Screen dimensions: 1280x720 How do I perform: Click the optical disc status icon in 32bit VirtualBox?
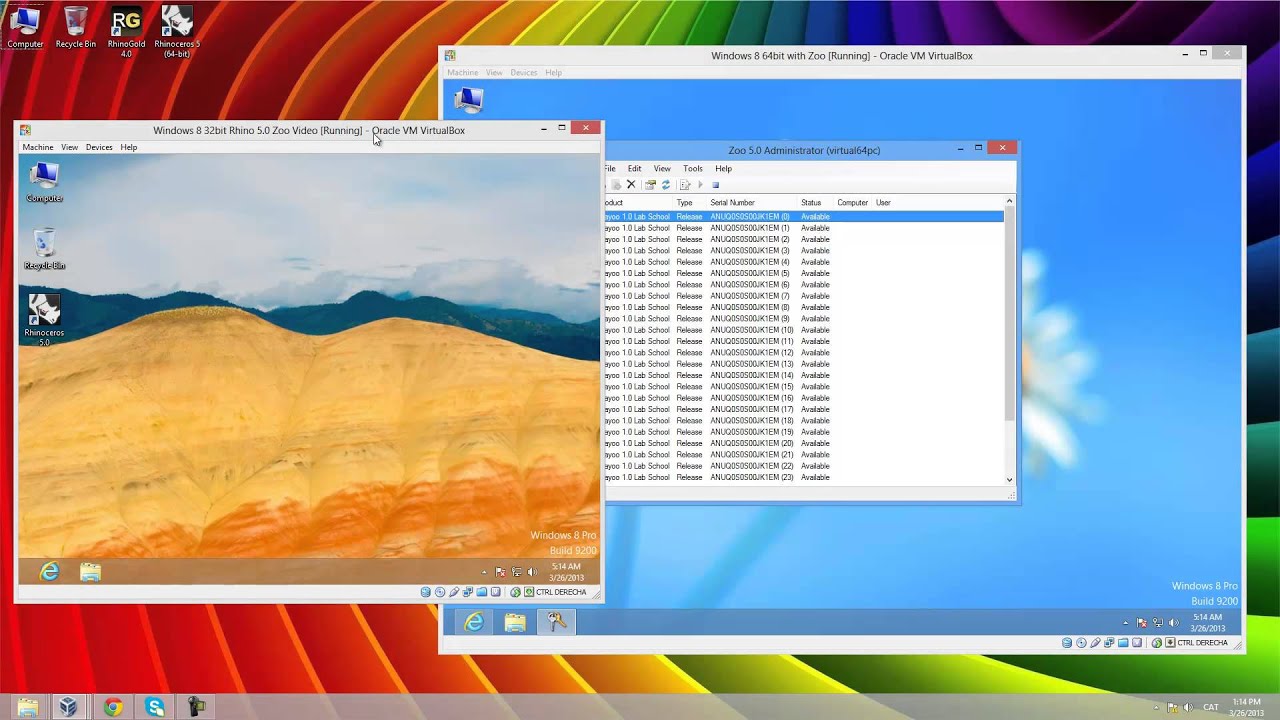440,592
